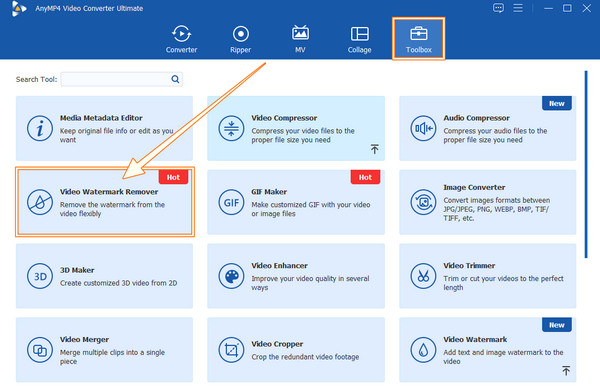Click the AnyMP4 app logo icon
The width and height of the screenshot is (600, 387).
(18, 8)
